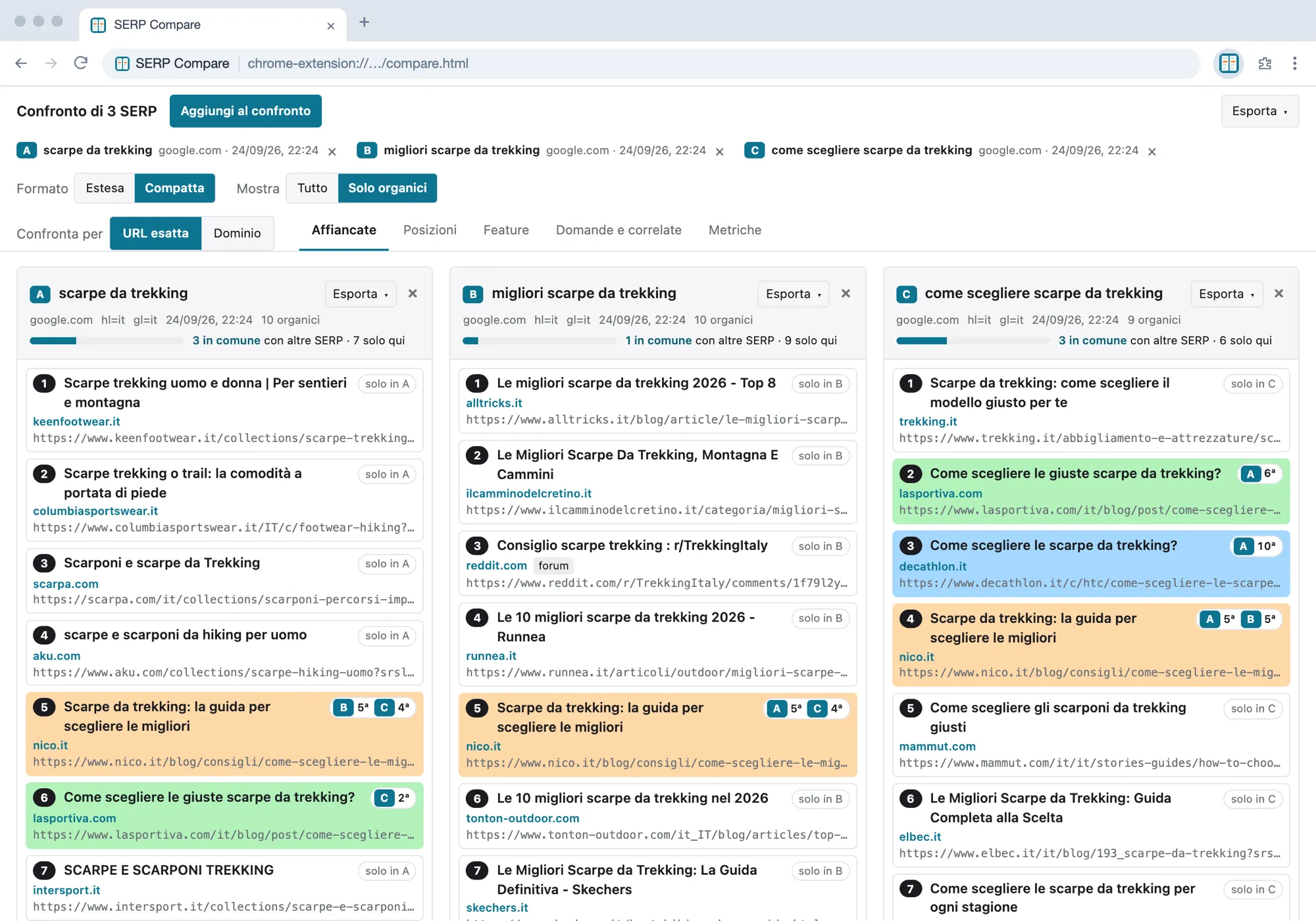Click the overlap progress bar in column A
Image resolution: width=1316 pixels, height=921 pixels.
[107, 341]
